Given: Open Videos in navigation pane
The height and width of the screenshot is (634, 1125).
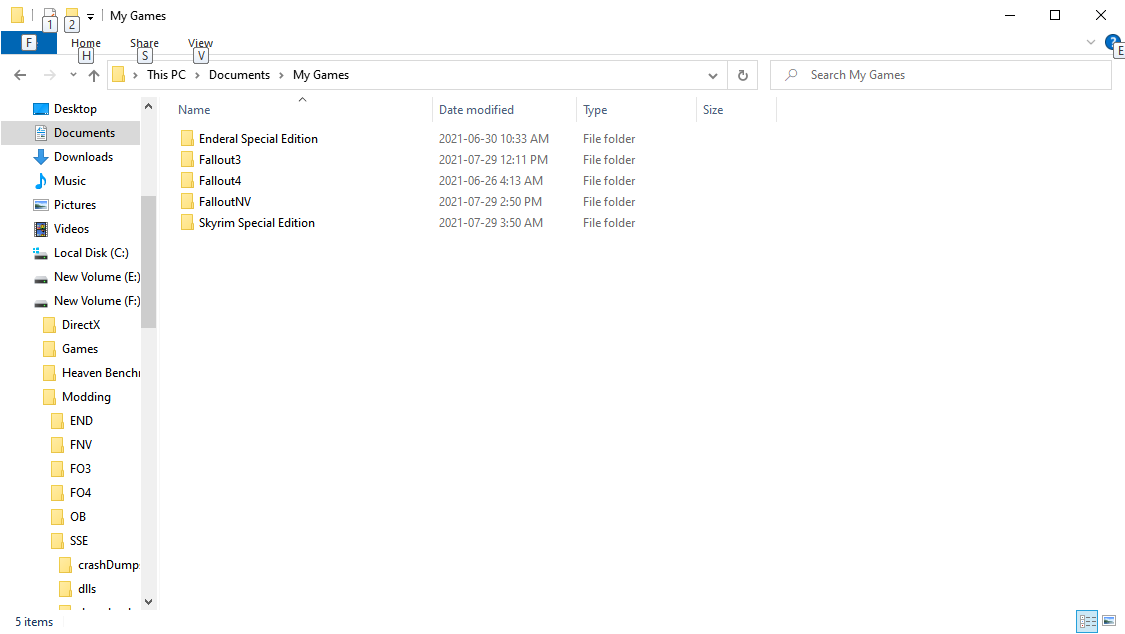Looking at the screenshot, I should click(71, 229).
